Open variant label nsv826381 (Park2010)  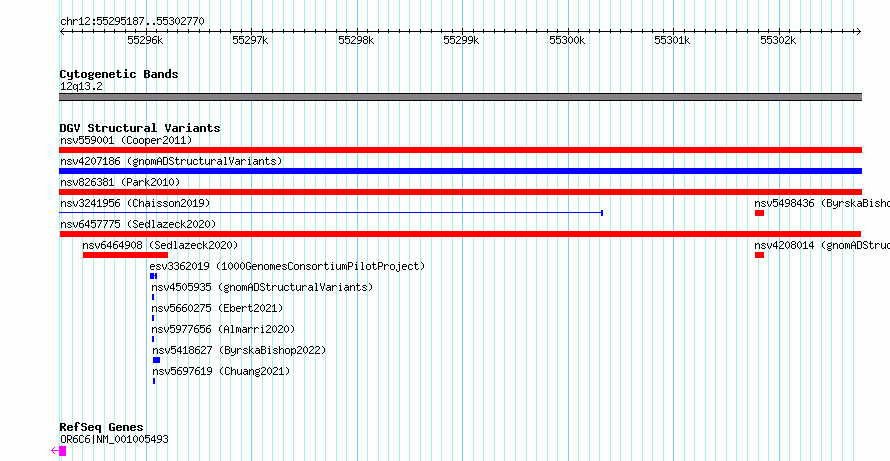tap(120, 182)
